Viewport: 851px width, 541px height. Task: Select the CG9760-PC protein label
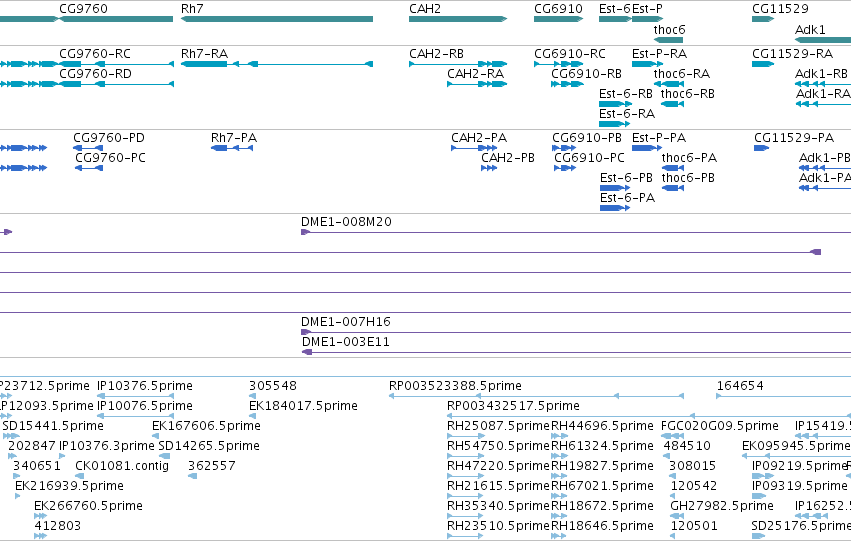pyautogui.click(x=110, y=158)
